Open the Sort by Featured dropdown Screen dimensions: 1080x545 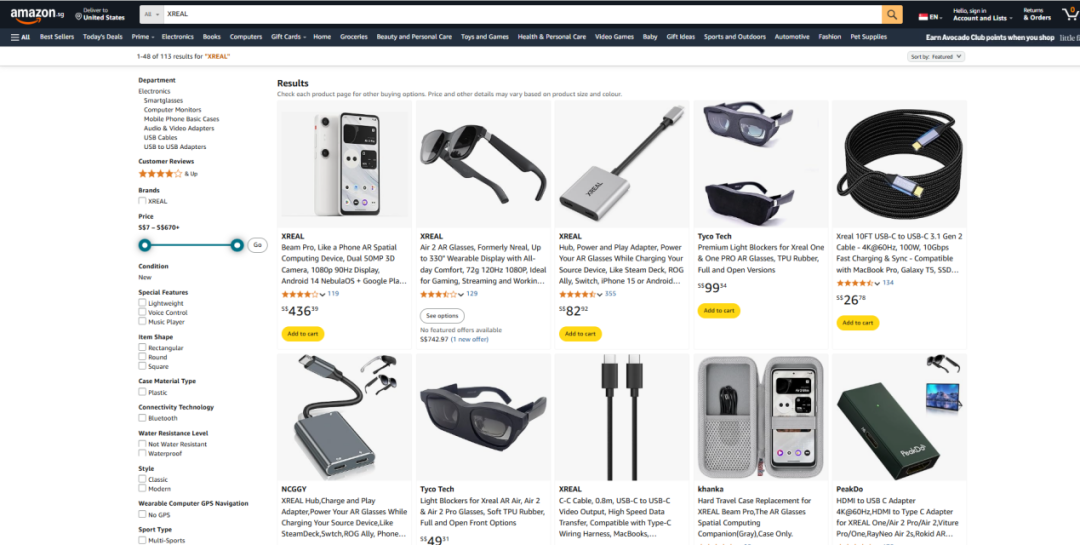(x=936, y=56)
